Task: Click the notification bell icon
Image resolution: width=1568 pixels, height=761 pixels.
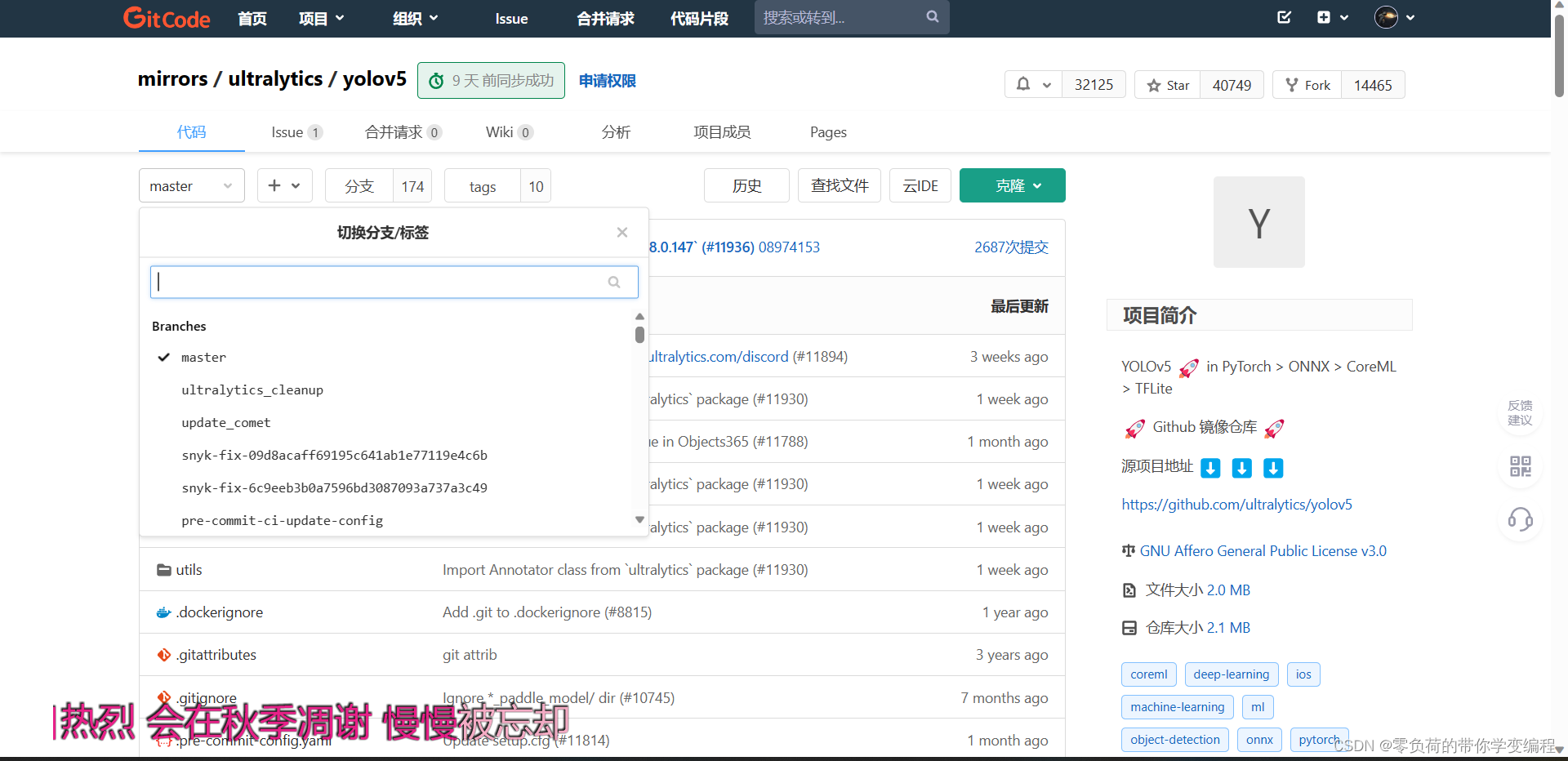Action: (x=1023, y=84)
